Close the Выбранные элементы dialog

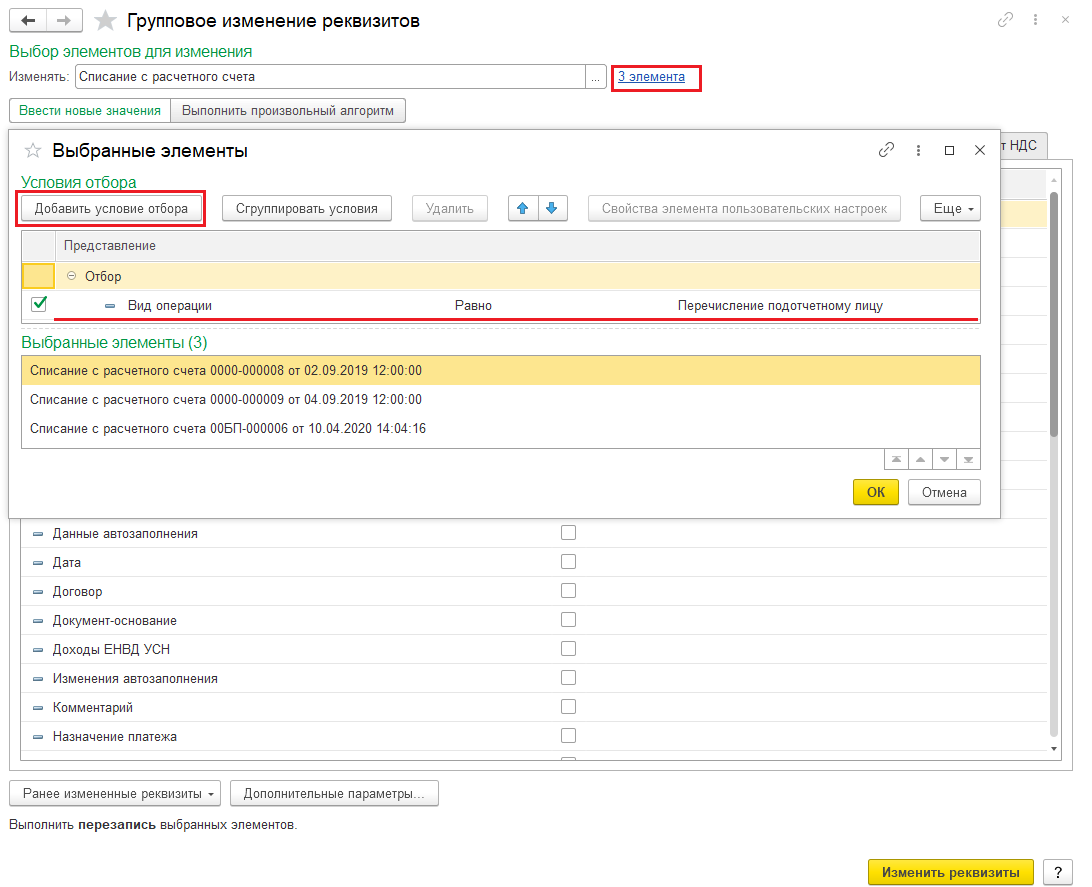click(979, 150)
